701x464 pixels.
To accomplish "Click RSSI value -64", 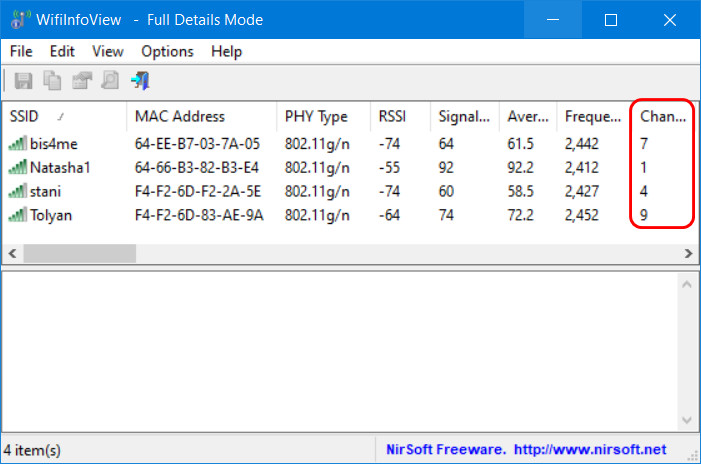I will point(389,215).
